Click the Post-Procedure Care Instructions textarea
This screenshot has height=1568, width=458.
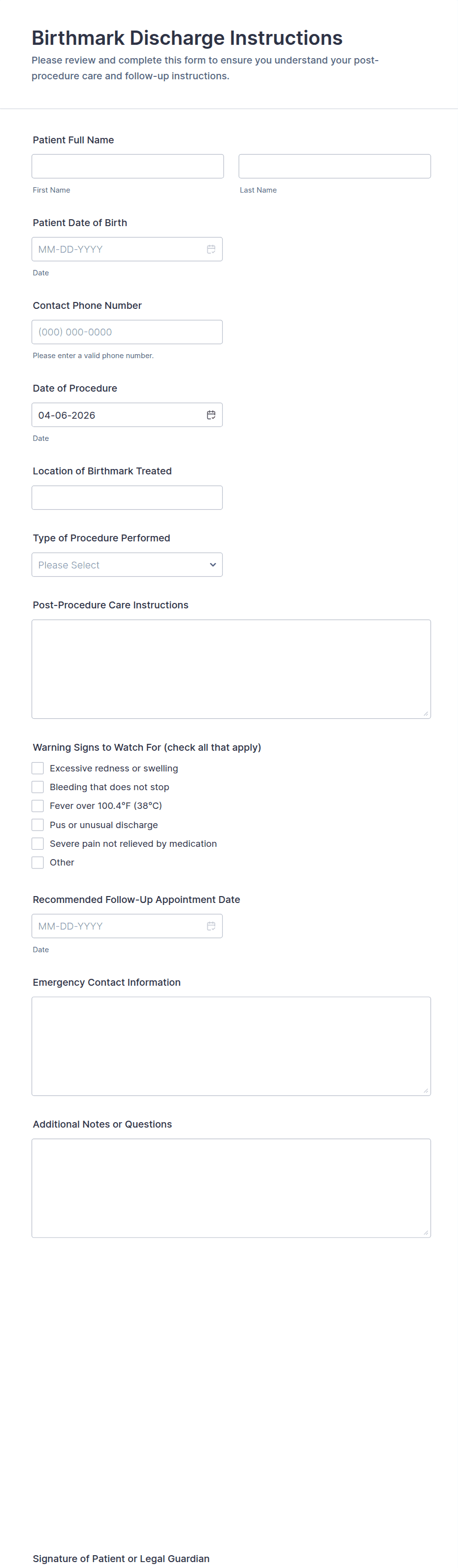(x=231, y=669)
